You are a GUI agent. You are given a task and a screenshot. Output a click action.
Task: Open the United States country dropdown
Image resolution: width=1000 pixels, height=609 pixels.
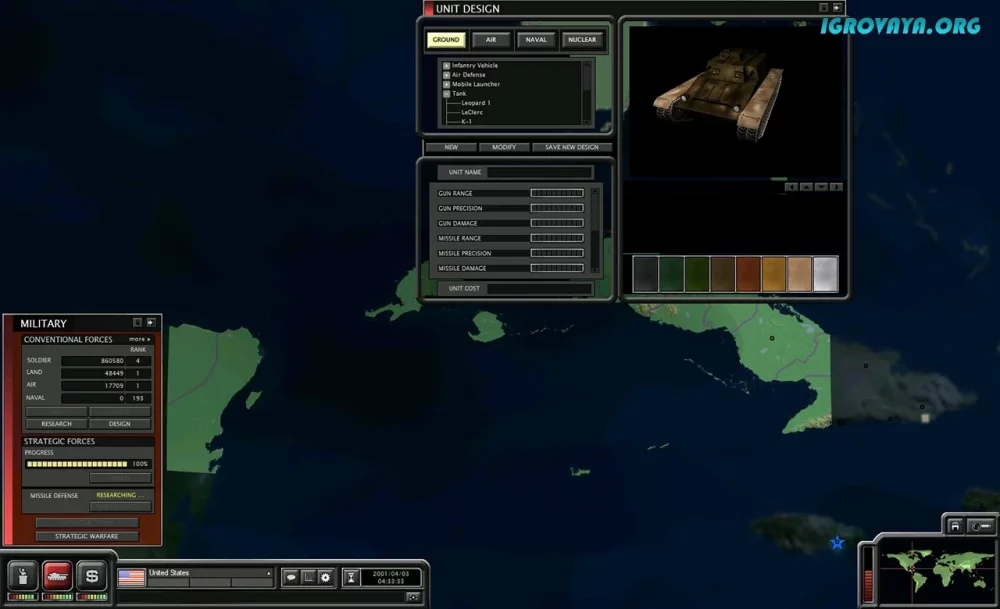pyautogui.click(x=267, y=574)
